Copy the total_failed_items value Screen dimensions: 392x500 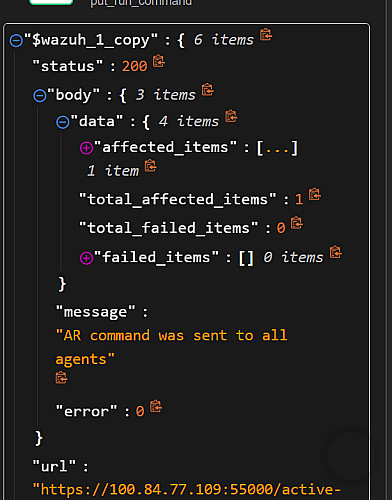tap(297, 223)
